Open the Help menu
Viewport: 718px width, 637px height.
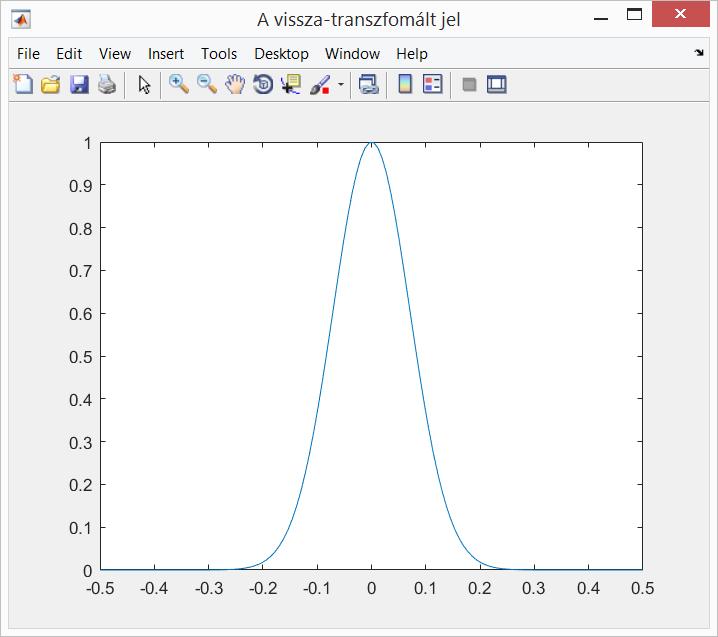point(412,54)
